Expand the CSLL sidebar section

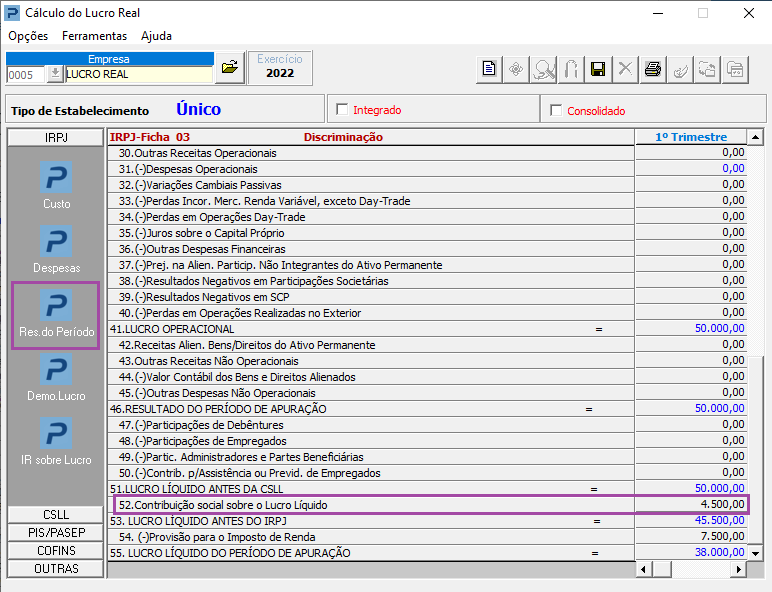(x=56, y=515)
